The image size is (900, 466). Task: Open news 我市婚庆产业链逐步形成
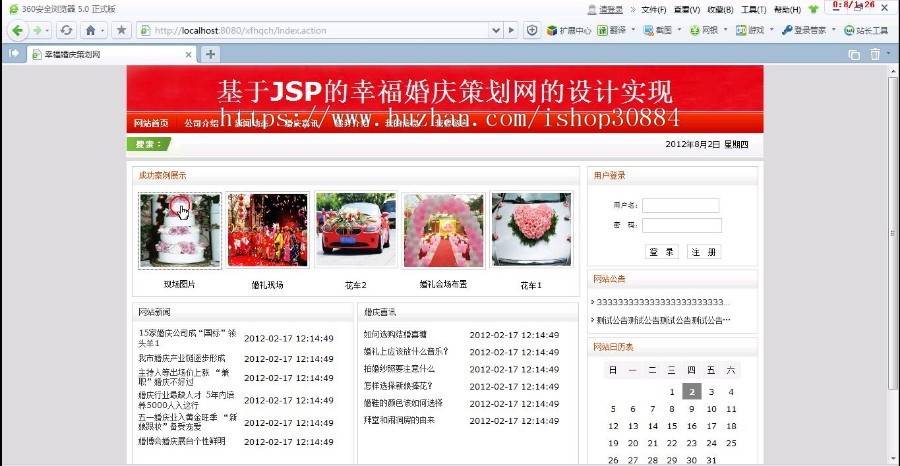coord(181,358)
